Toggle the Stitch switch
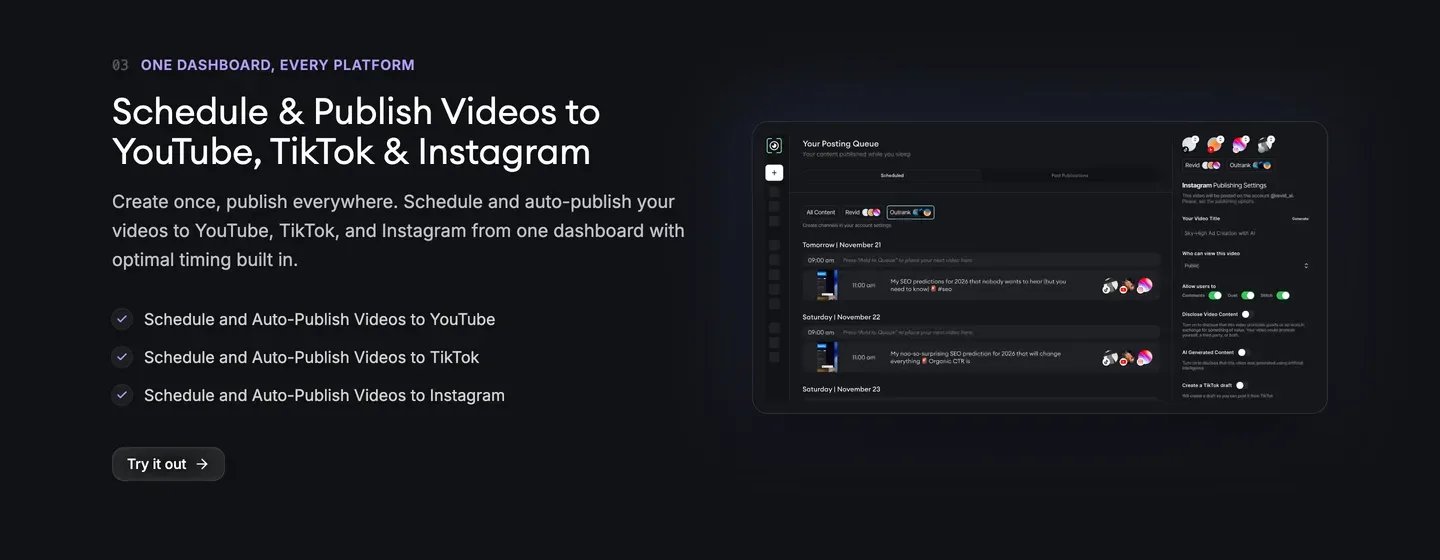The height and width of the screenshot is (560, 1440). click(1283, 295)
